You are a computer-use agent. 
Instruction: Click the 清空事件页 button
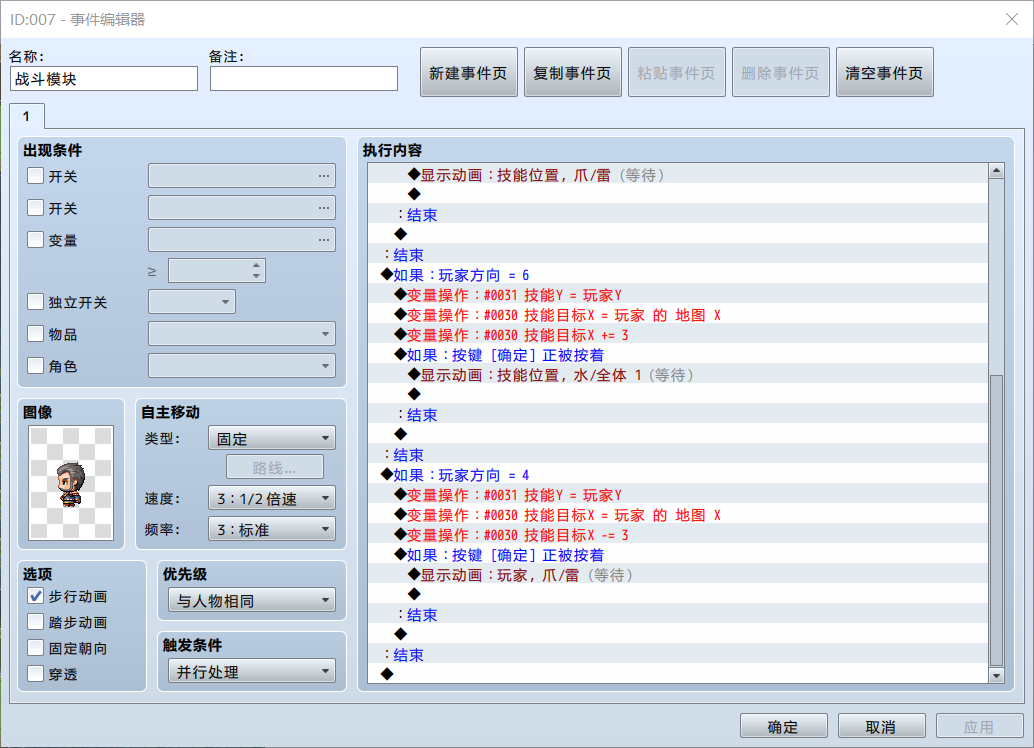[885, 73]
